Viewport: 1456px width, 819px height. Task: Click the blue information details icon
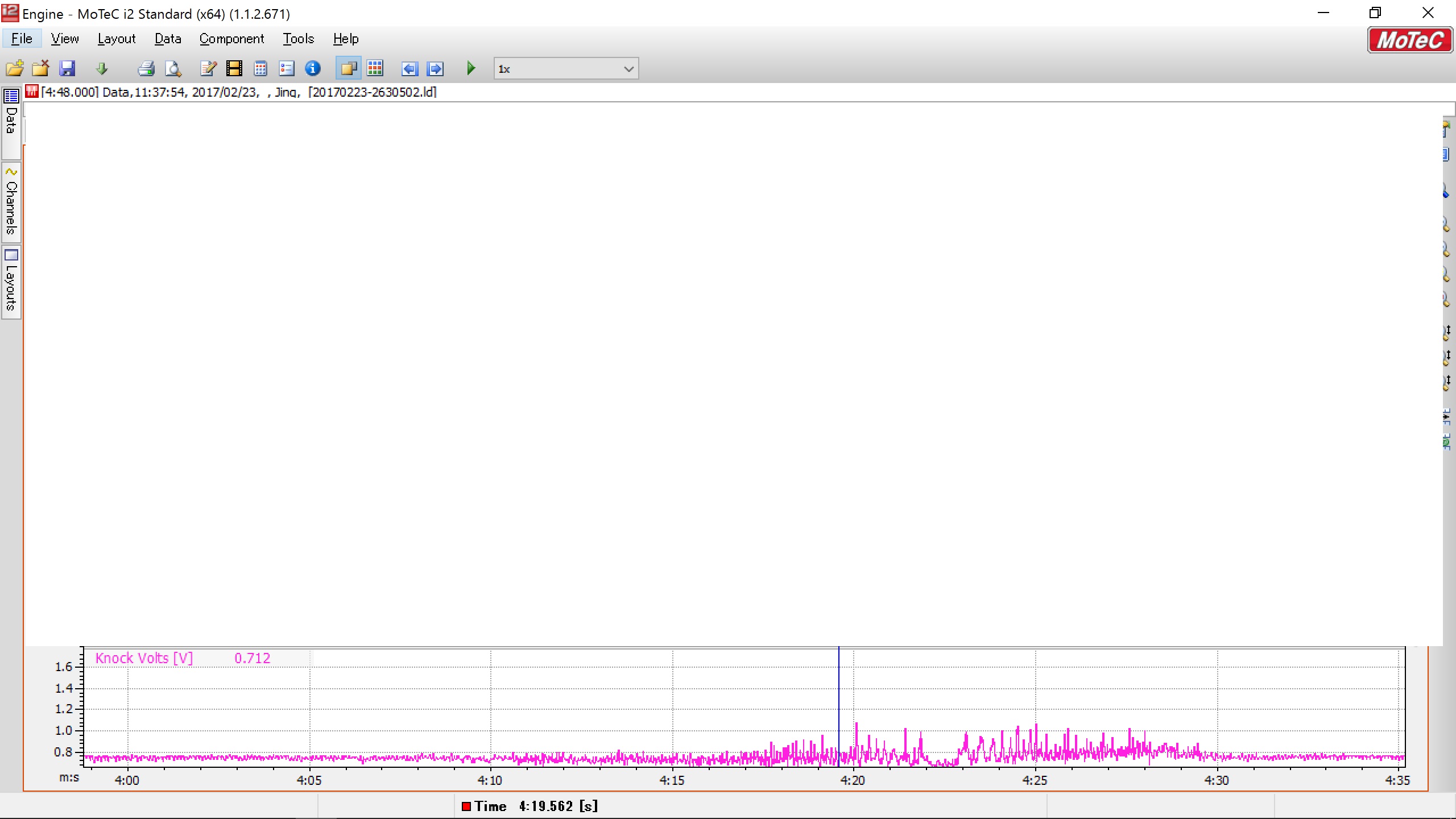(313, 69)
